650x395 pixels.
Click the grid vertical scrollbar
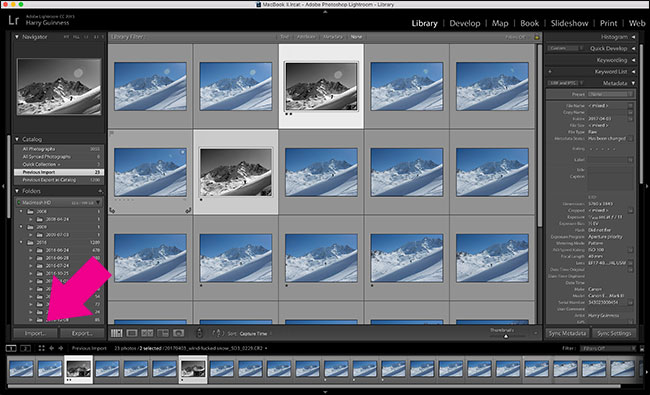click(x=539, y=135)
